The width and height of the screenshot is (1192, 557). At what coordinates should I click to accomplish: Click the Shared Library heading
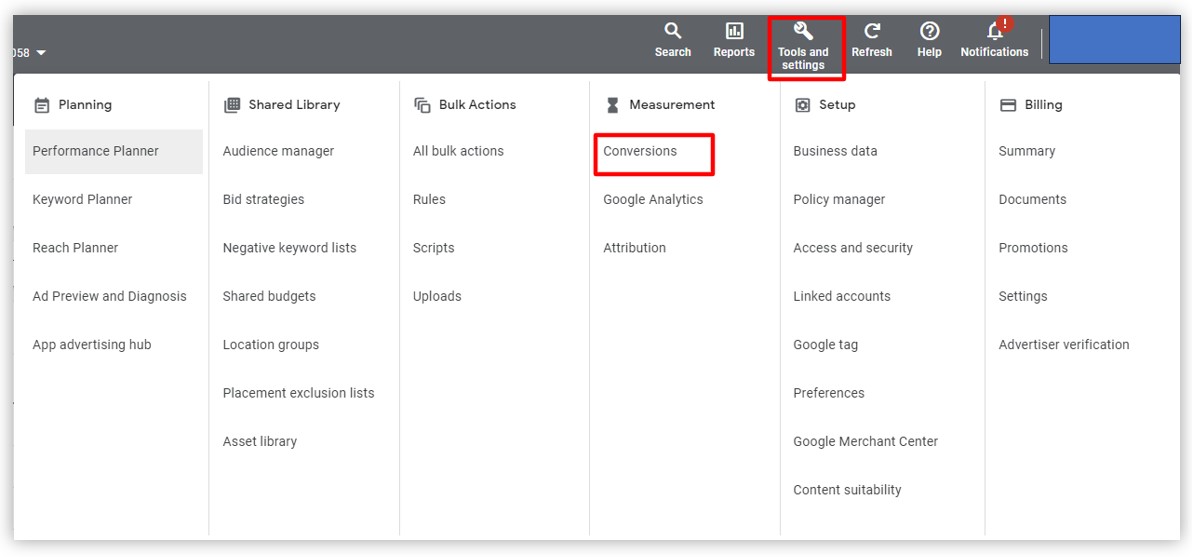click(294, 105)
